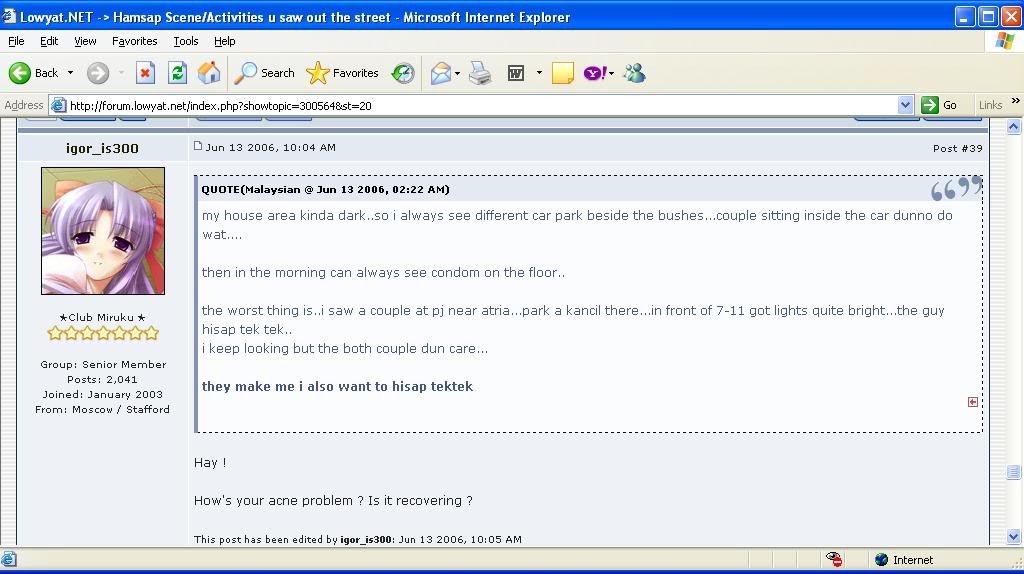Stop loading the page
Viewport: 1024px width, 574px height.
pos(145,73)
